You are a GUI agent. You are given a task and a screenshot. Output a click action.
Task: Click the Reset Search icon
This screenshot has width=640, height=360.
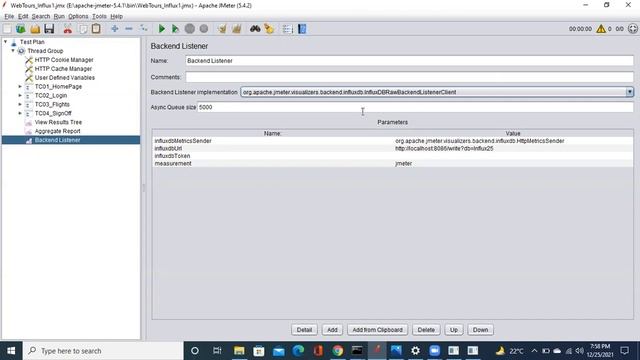tap(269, 29)
